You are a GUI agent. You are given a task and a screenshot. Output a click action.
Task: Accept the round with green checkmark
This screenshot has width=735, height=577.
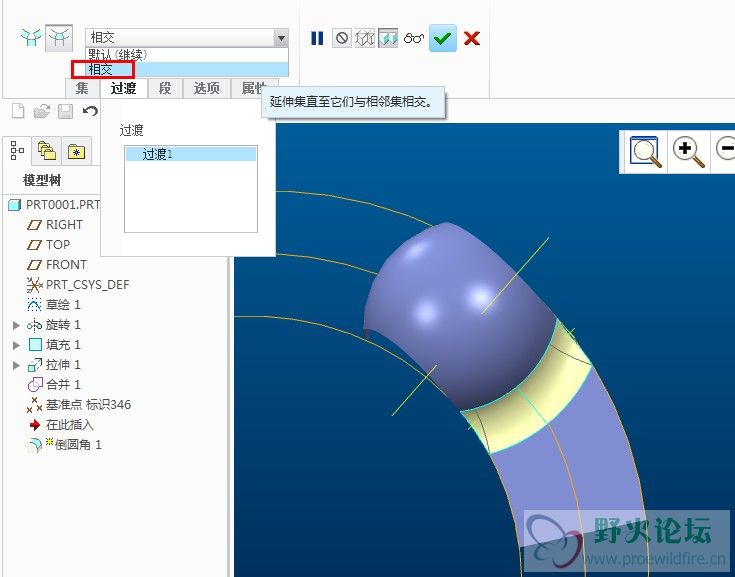442,38
